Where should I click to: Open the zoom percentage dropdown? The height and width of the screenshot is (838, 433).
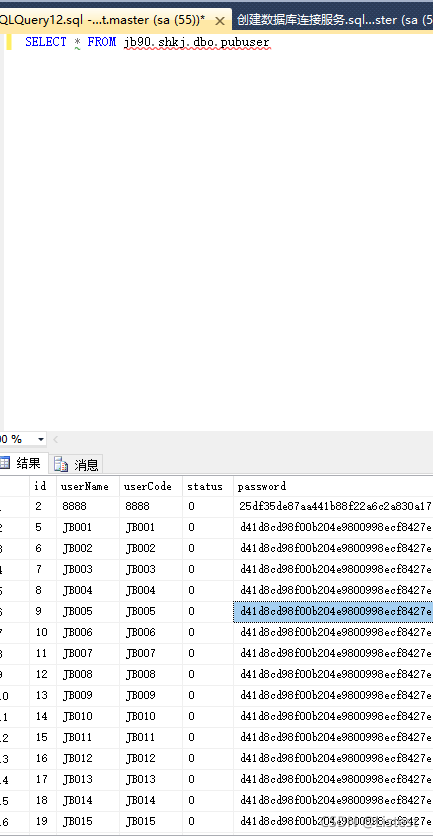point(41,439)
